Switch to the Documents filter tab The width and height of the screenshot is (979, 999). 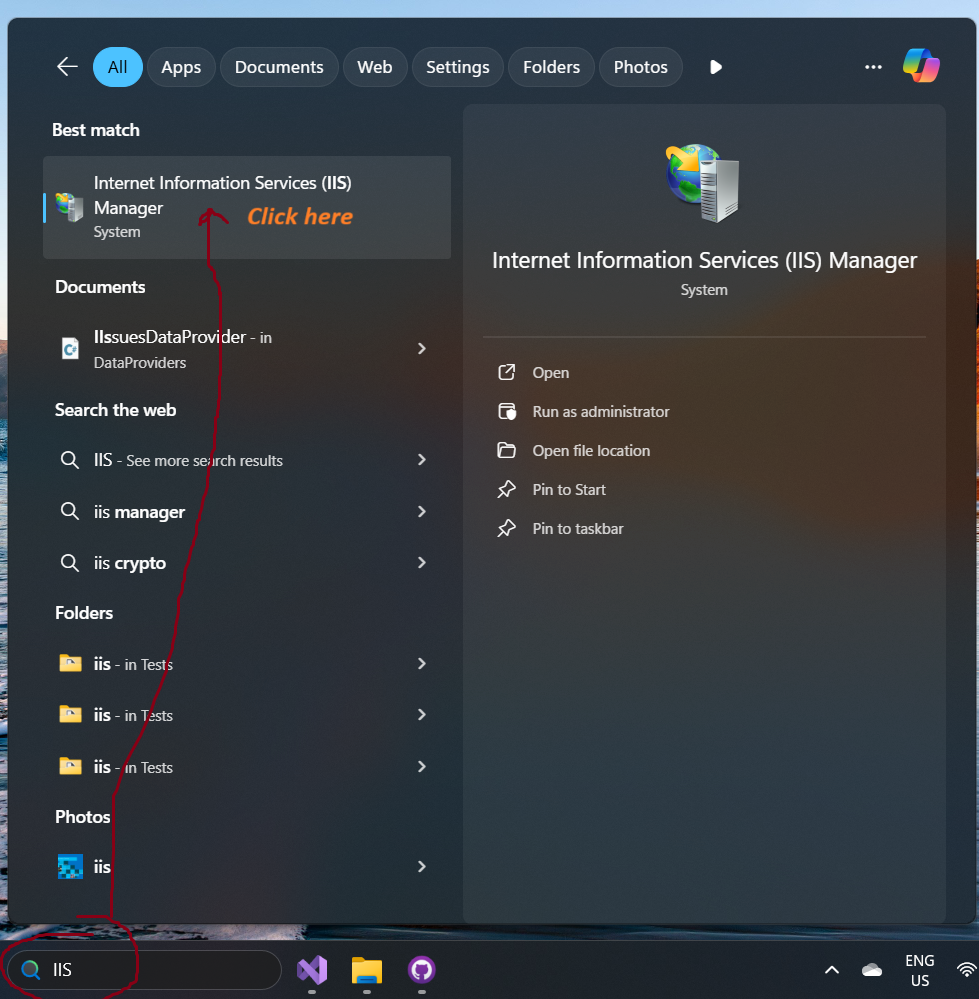pos(279,67)
